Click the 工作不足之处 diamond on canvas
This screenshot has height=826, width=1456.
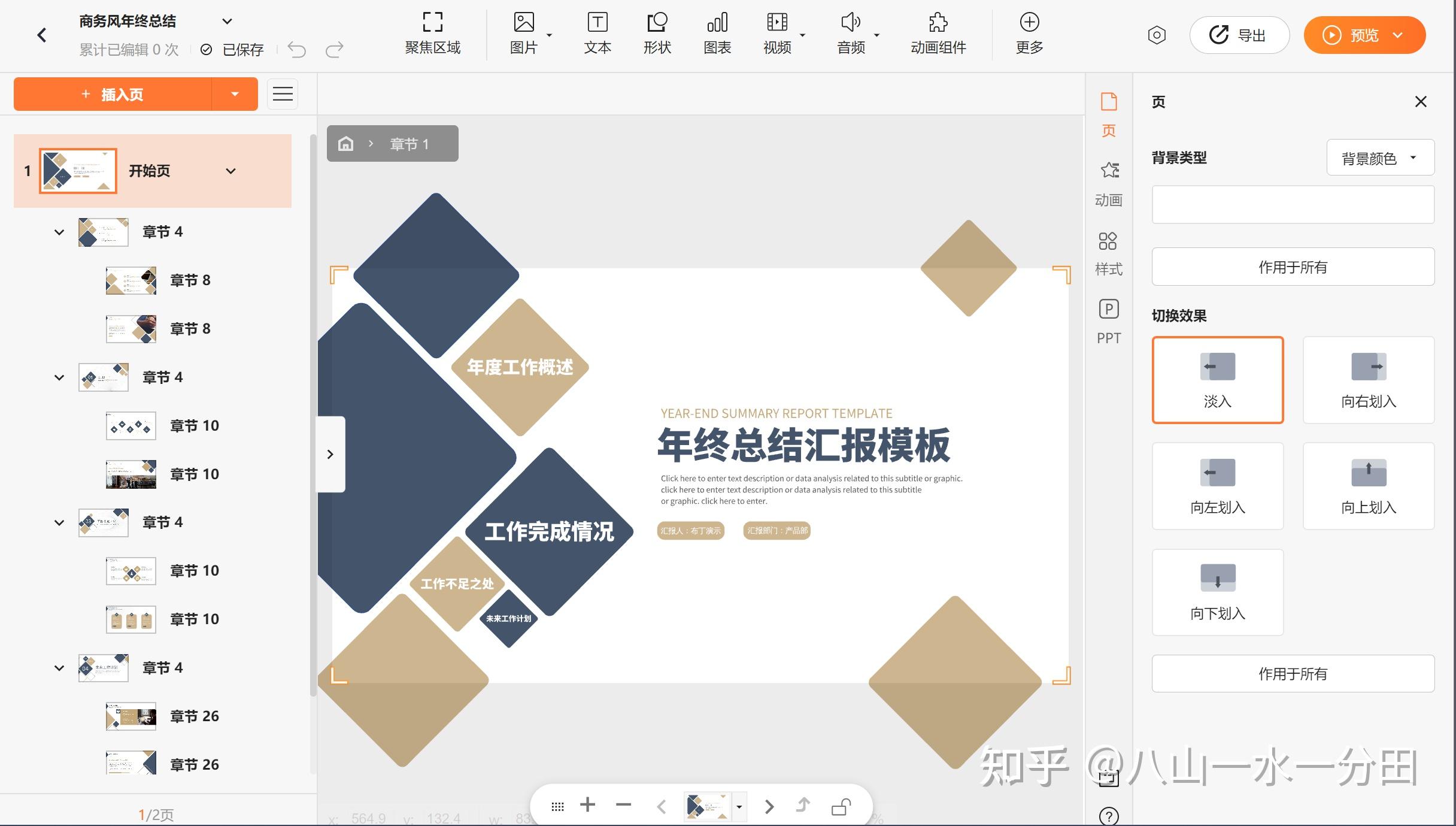click(x=457, y=584)
